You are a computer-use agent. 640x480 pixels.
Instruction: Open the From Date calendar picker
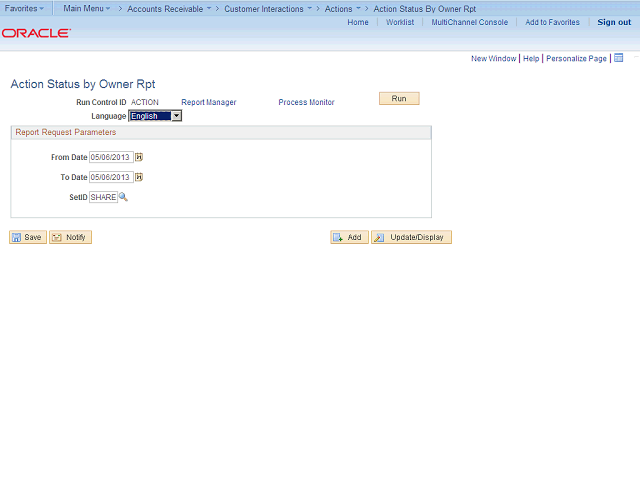139,157
